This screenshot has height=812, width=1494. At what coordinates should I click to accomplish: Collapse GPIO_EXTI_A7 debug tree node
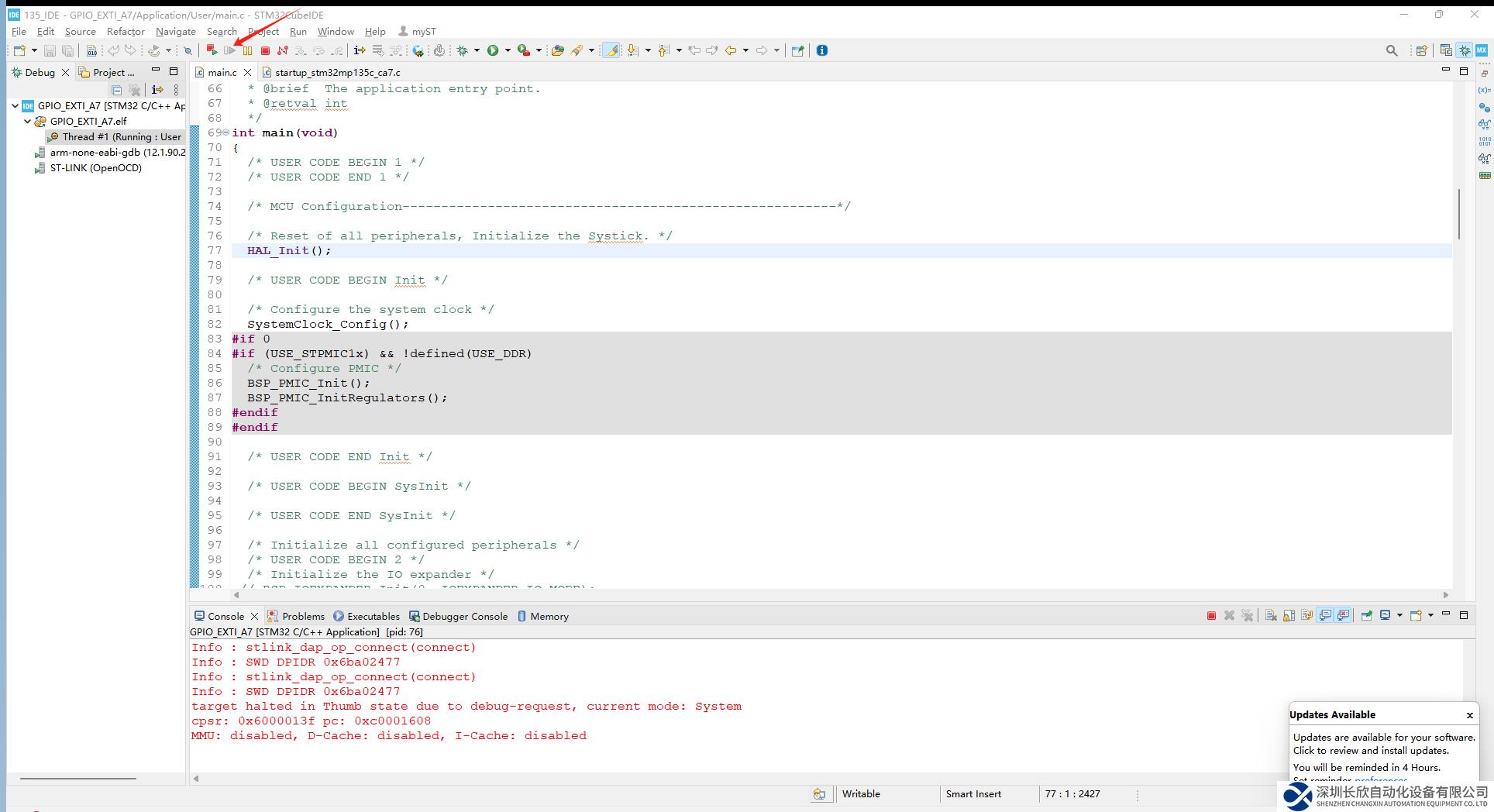point(15,106)
